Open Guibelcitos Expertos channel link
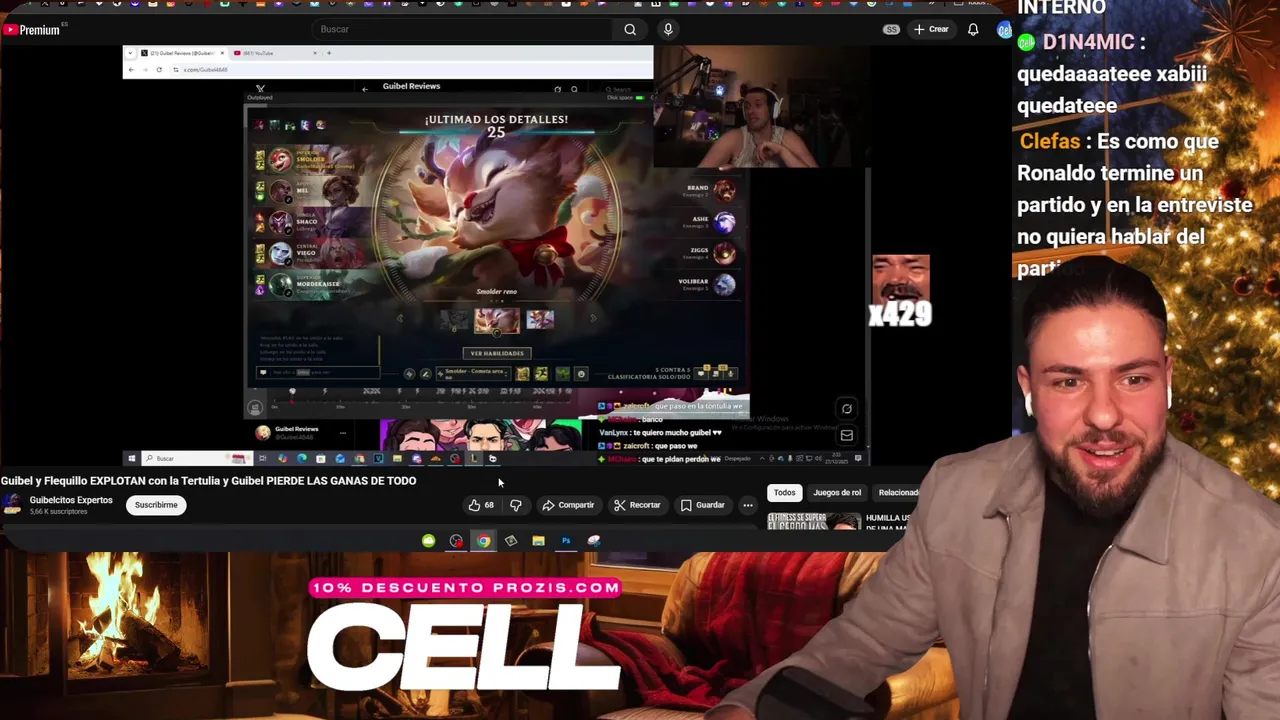The width and height of the screenshot is (1280, 720). click(71, 500)
